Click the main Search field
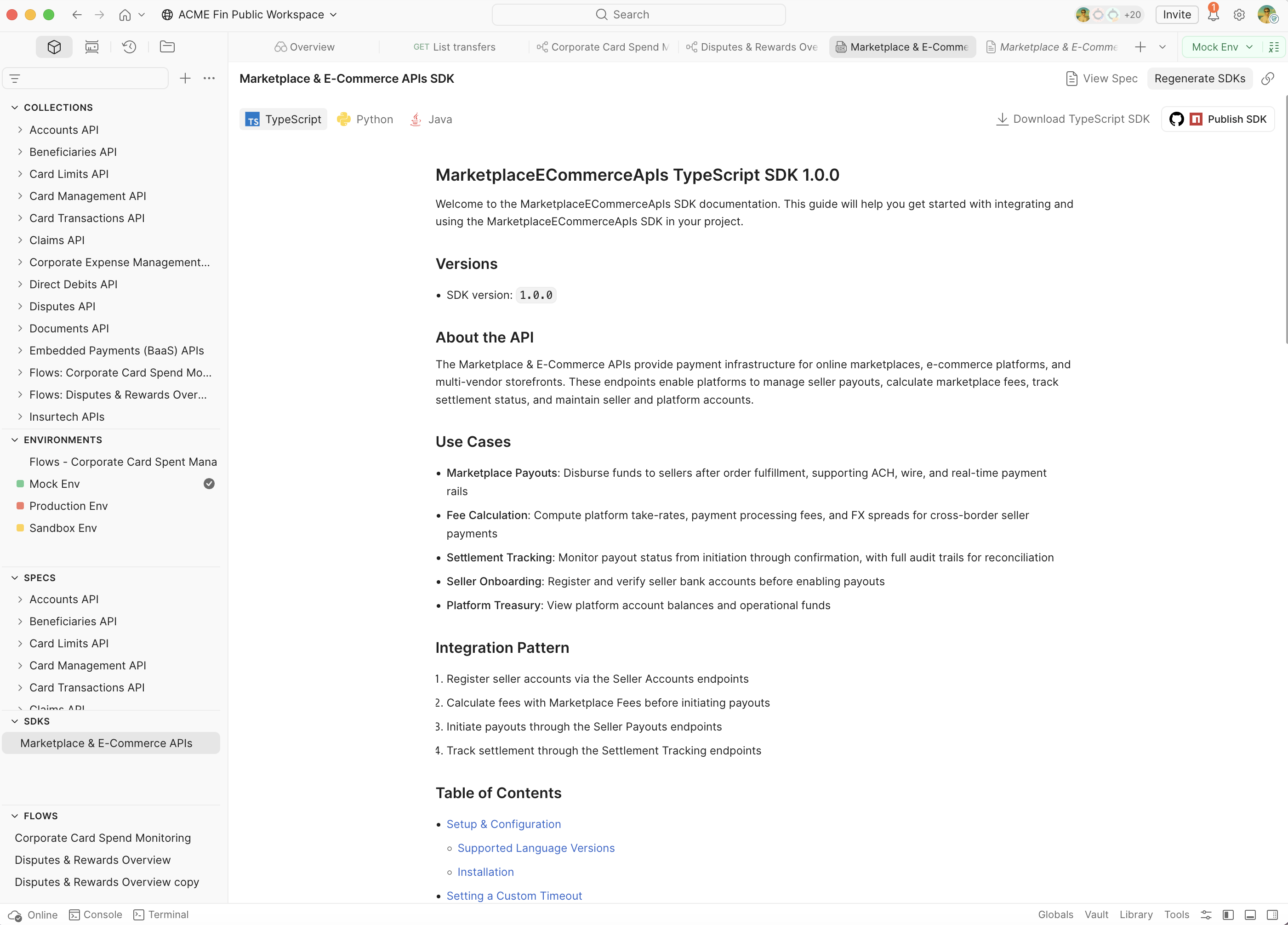This screenshot has width=1288, height=925. tap(638, 15)
